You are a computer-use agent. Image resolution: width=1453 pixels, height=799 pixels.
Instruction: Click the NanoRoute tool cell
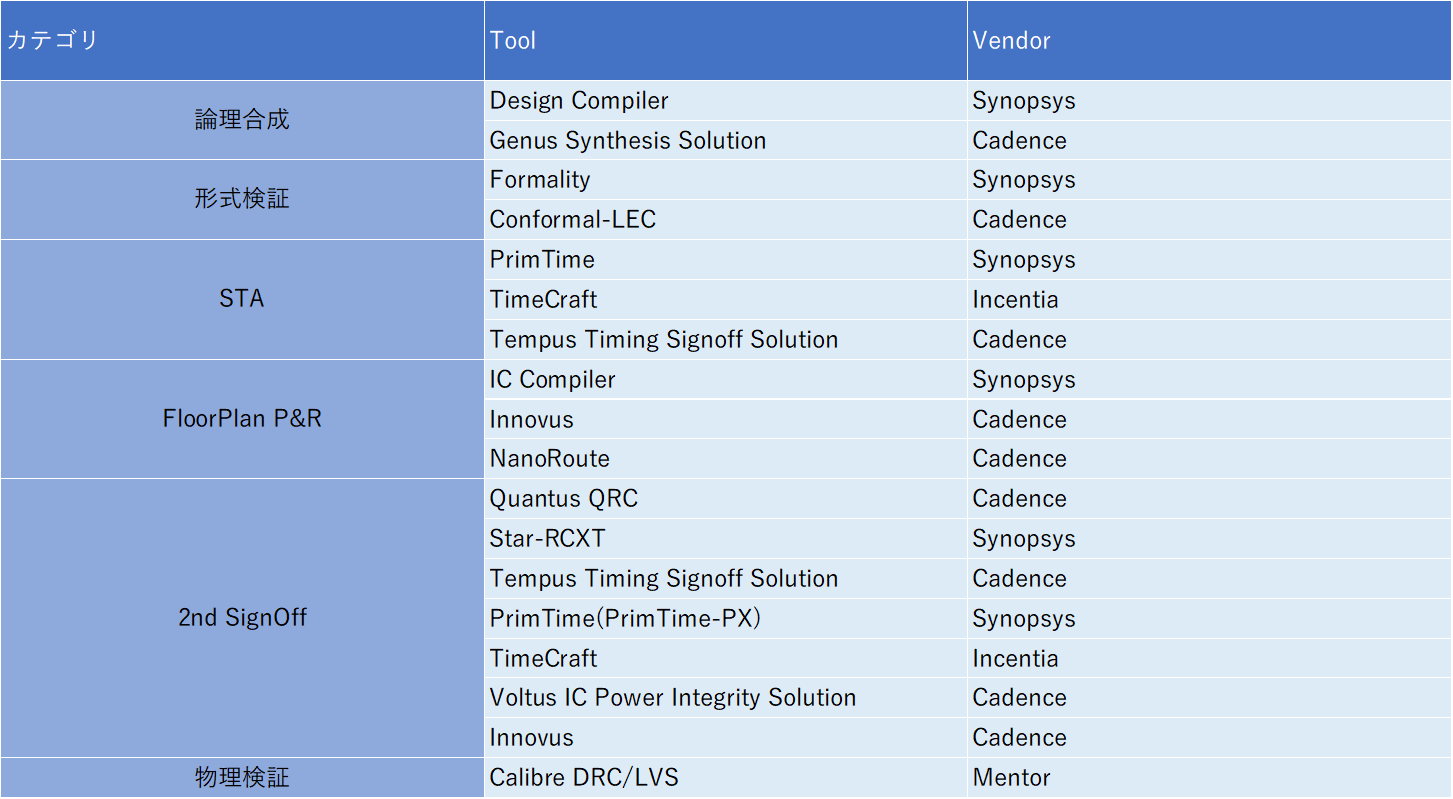tap(725, 459)
